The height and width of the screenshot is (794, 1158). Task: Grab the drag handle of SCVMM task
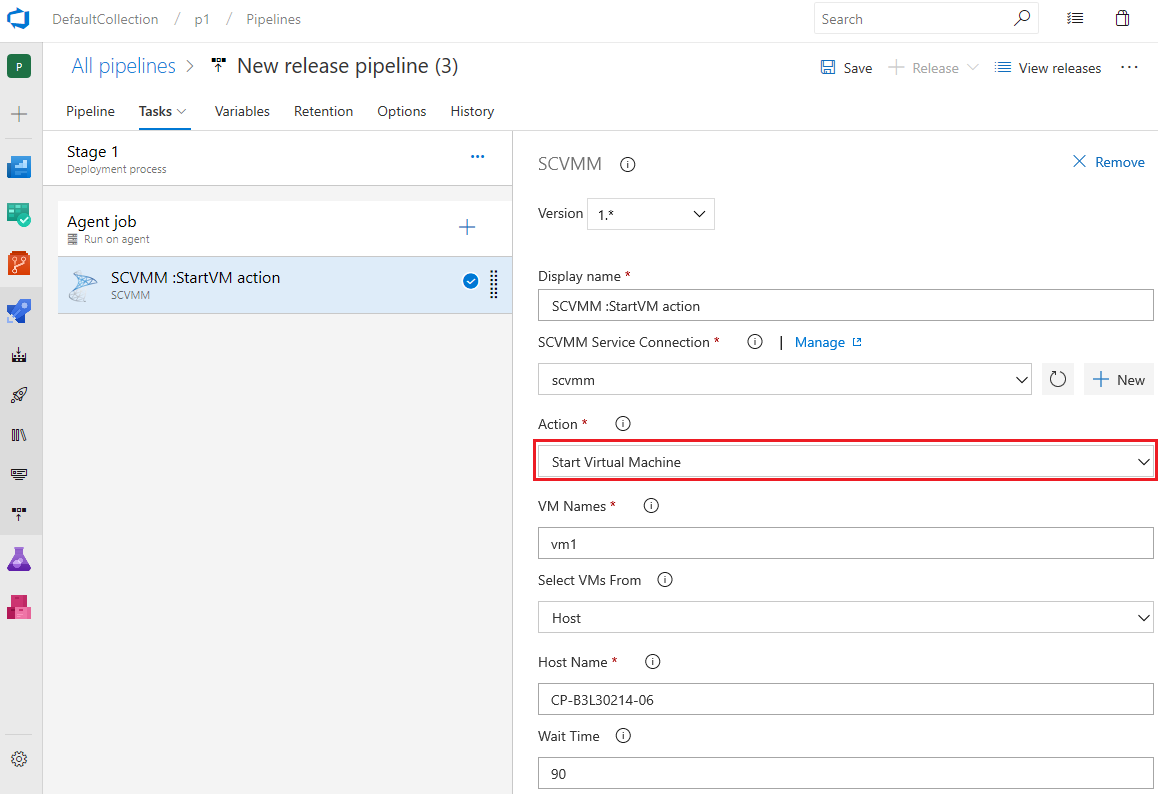click(x=493, y=284)
